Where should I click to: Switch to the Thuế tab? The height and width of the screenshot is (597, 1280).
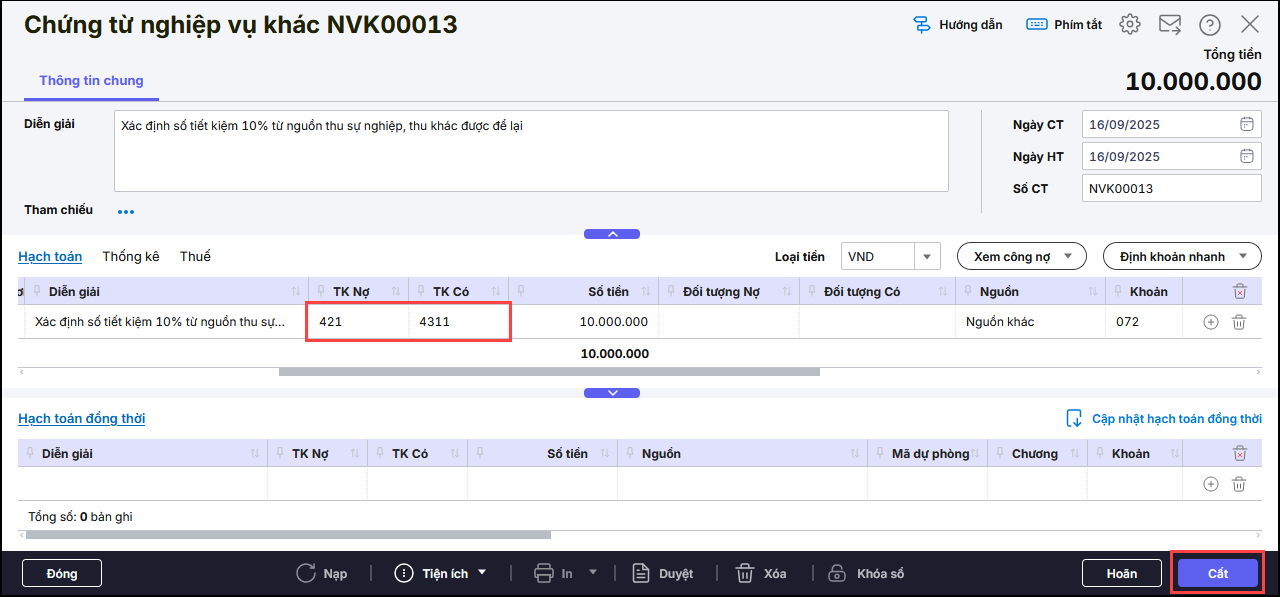click(195, 257)
